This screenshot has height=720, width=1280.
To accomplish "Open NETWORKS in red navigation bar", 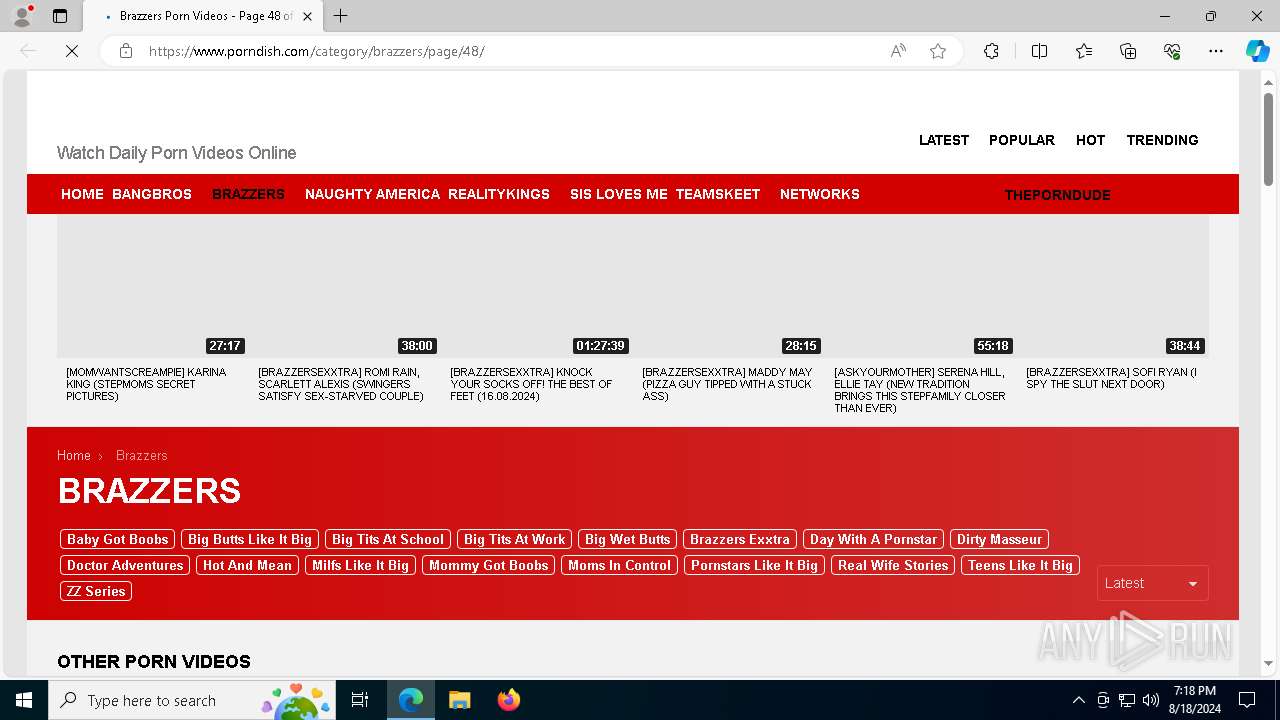I will point(820,194).
